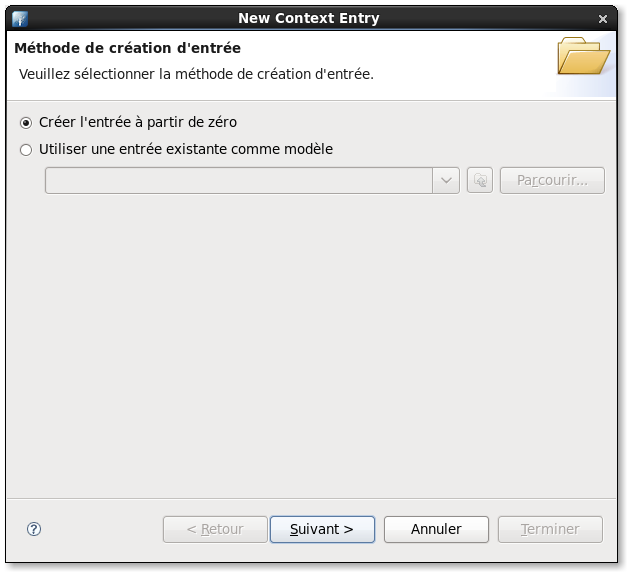Screen dimensions: 627x572
Task: Open the window menu via the title bar app icon
Action: point(20,18)
